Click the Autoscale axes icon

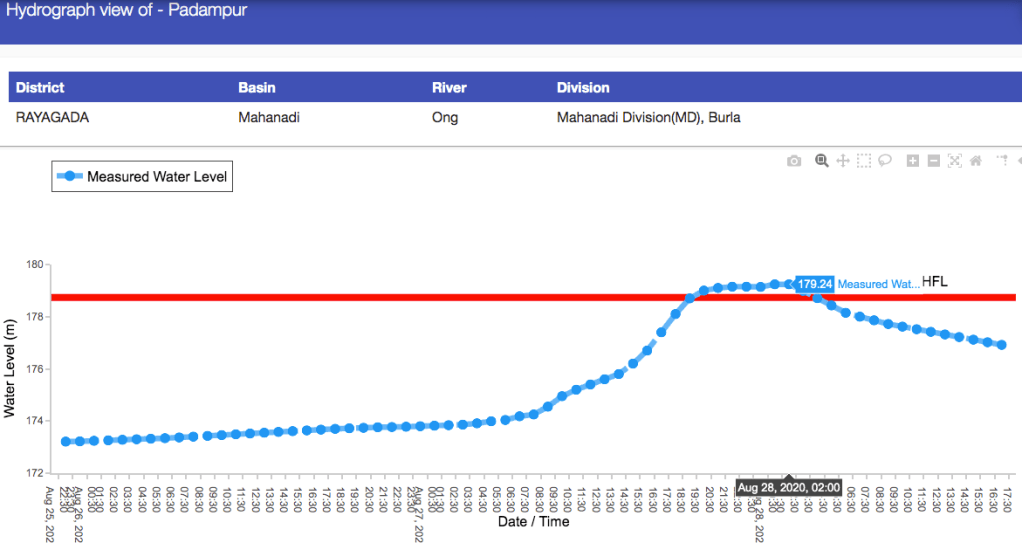point(954,161)
